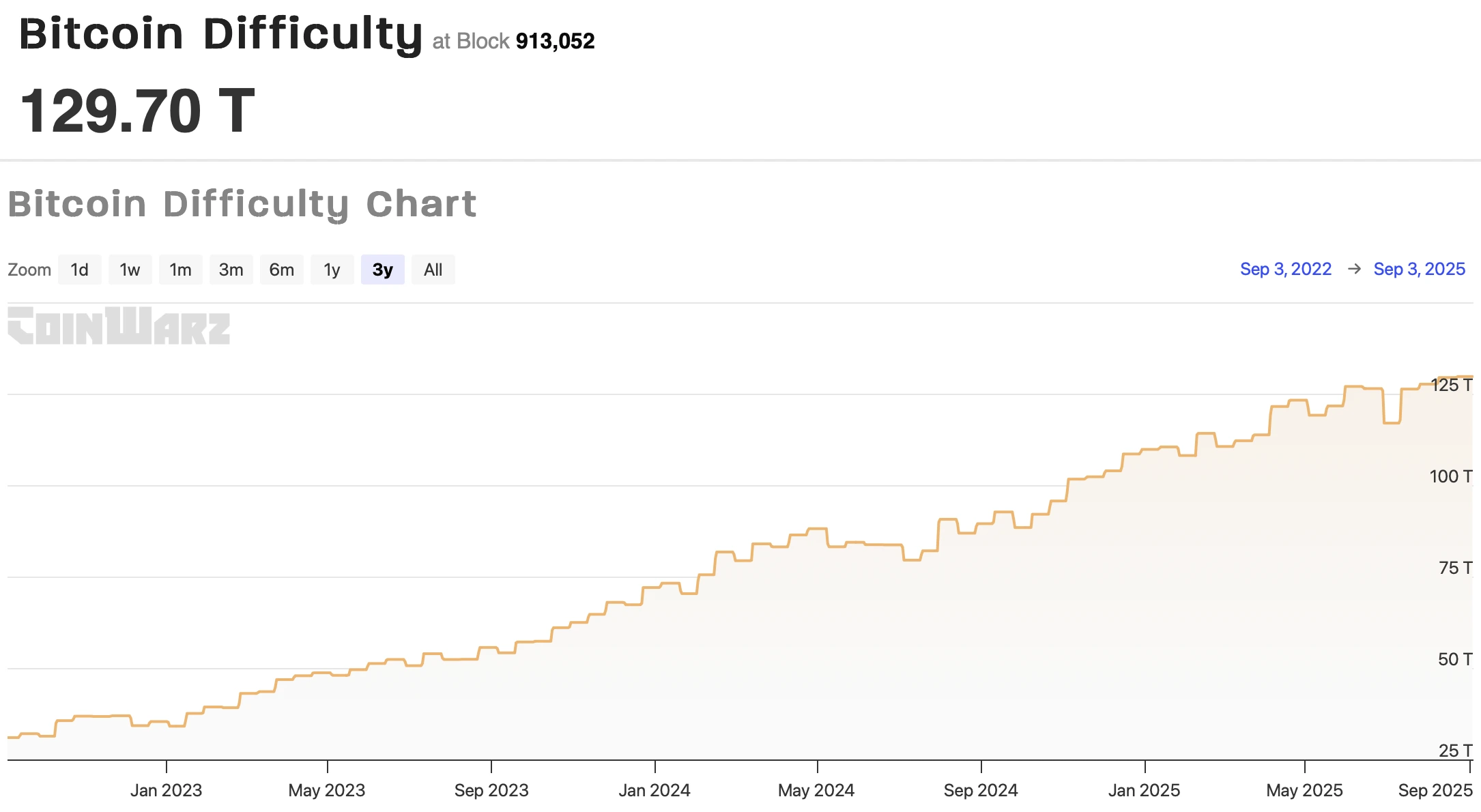This screenshot has height=812, width=1481.
Task: Click the Zoom label
Action: pos(29,270)
